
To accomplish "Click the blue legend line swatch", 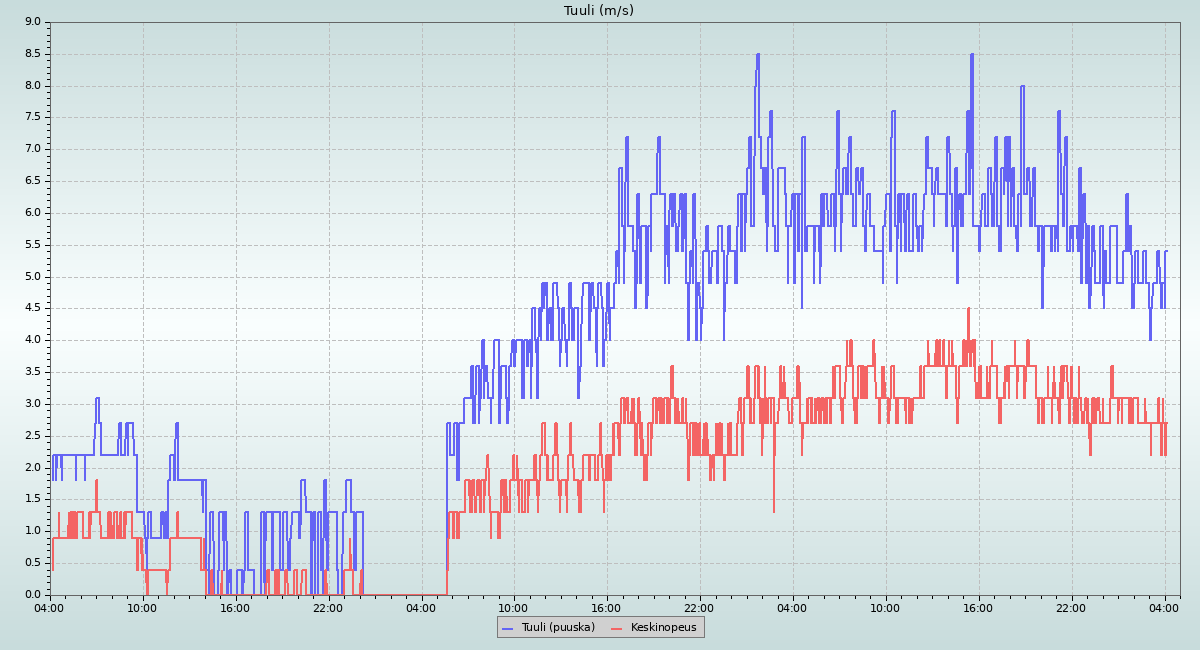I will [507, 628].
